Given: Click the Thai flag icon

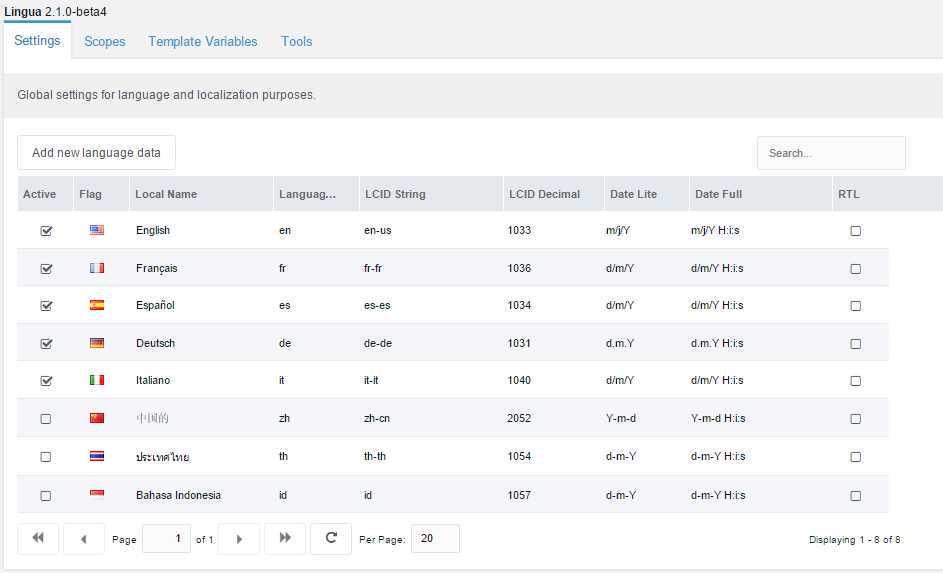Looking at the screenshot, I should coord(97,456).
